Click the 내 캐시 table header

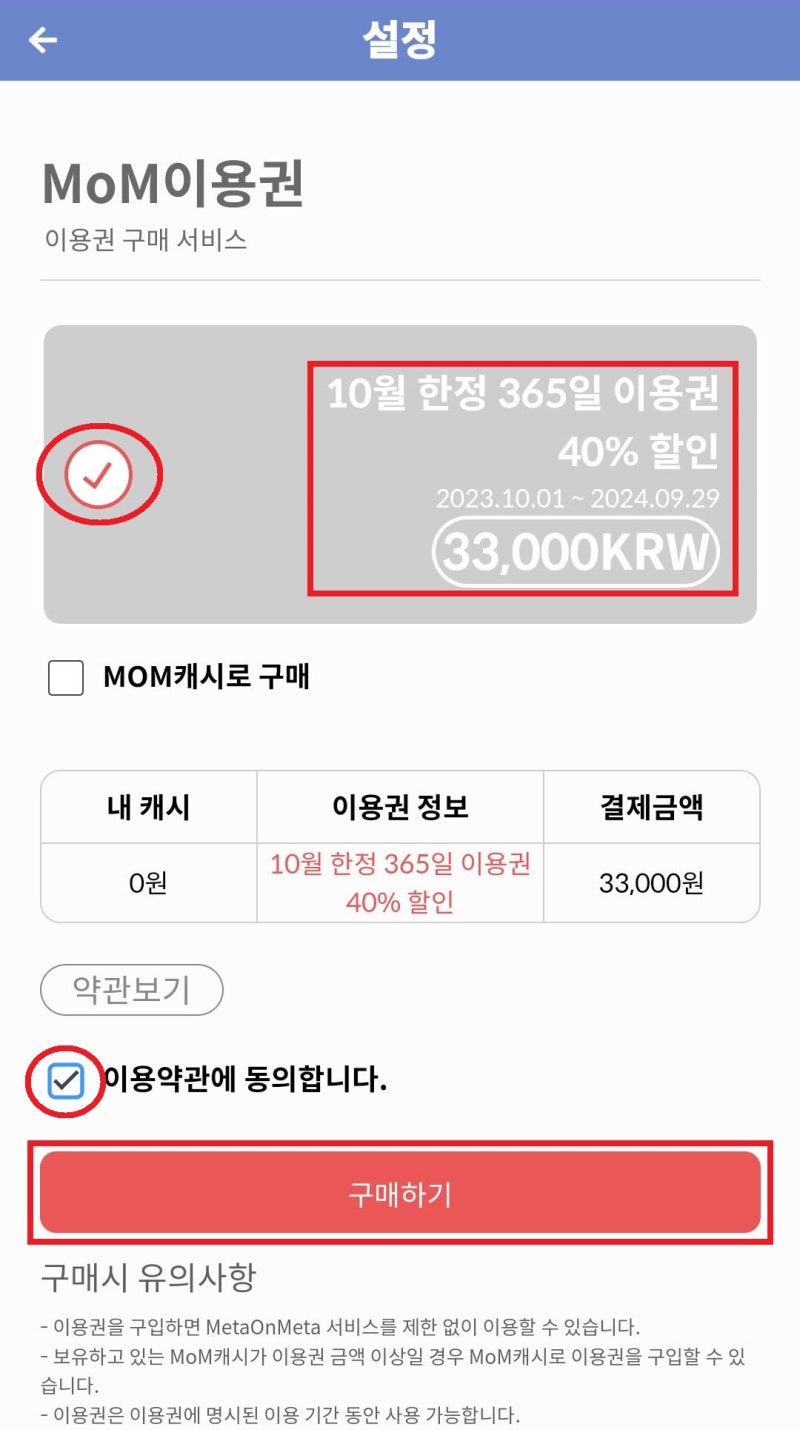click(147, 807)
